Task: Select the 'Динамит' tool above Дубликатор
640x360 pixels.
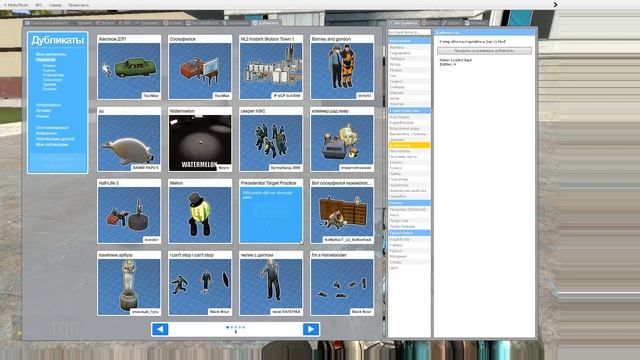Action: pyautogui.click(x=409, y=140)
